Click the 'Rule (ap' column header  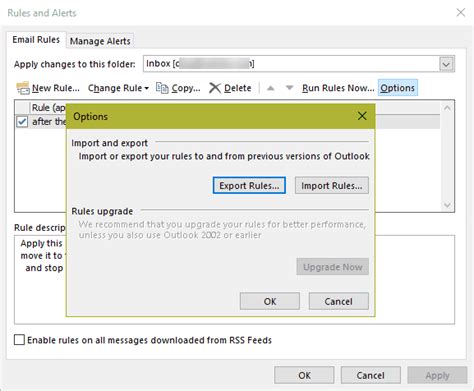click(x=48, y=108)
